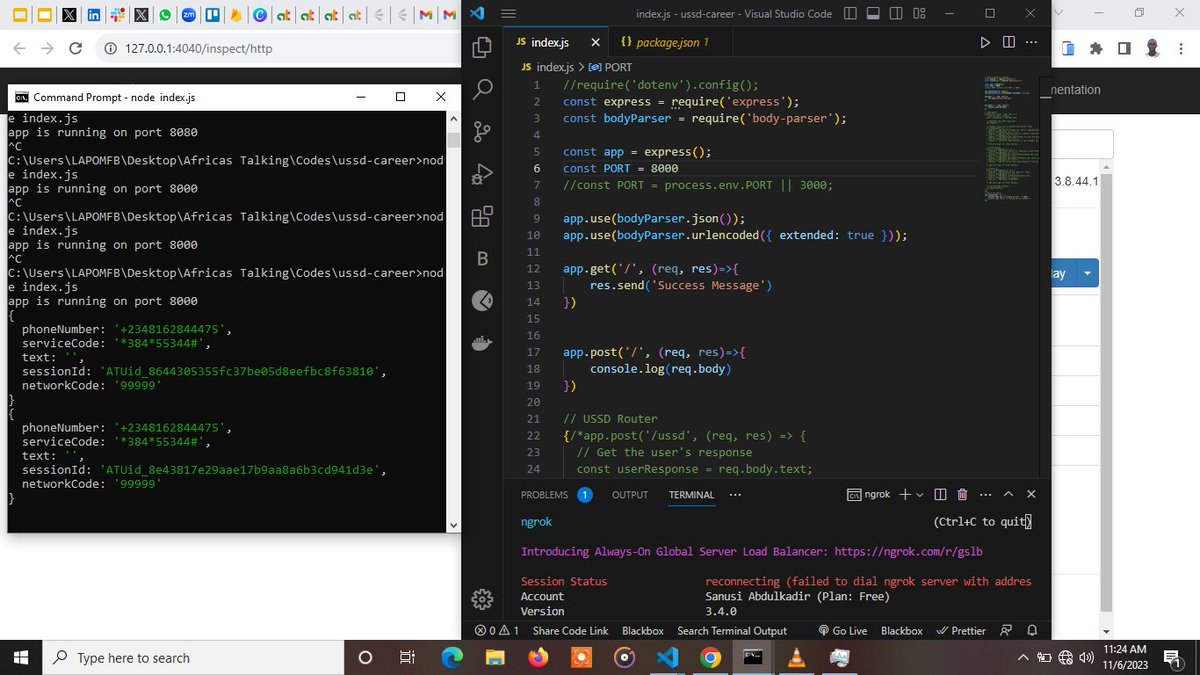Switch to the Trello Chrome tab
The height and width of the screenshot is (675, 1200).
(x=212, y=15)
